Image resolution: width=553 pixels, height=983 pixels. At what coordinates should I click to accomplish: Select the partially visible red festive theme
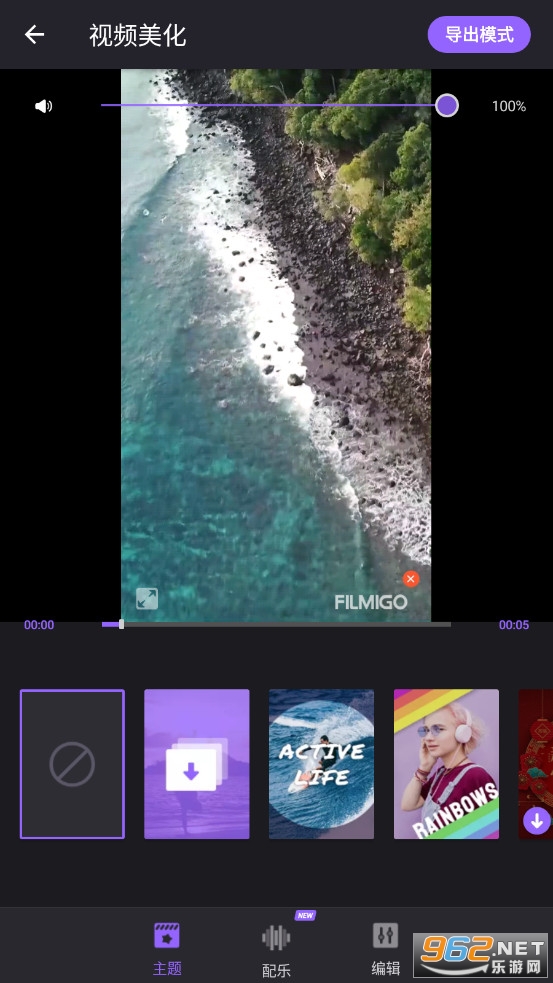(x=535, y=764)
